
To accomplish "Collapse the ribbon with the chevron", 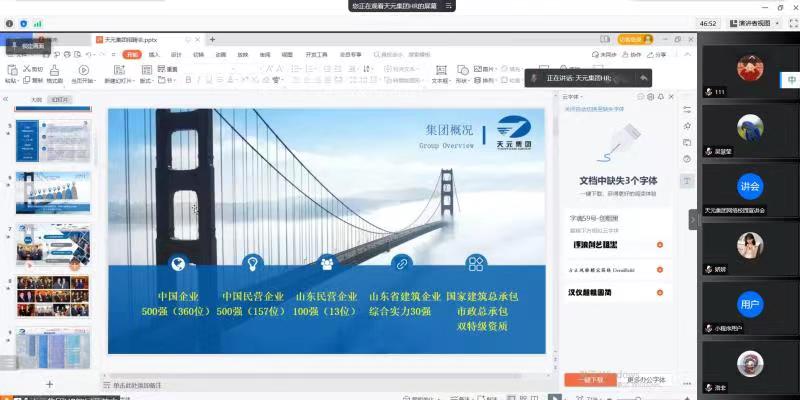I will [x=687, y=55].
